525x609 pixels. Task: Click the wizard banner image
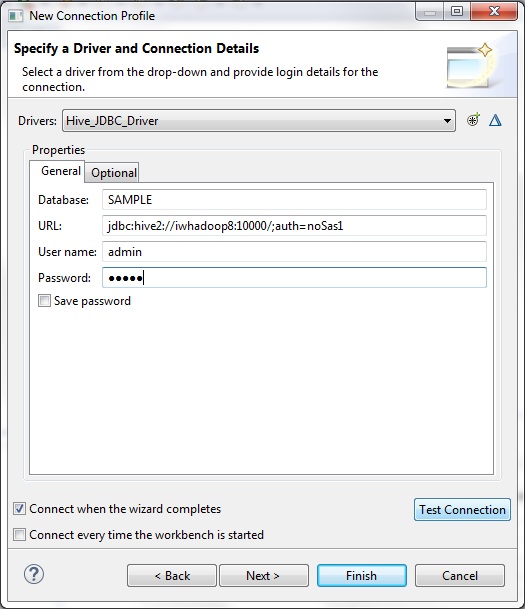[x=471, y=66]
